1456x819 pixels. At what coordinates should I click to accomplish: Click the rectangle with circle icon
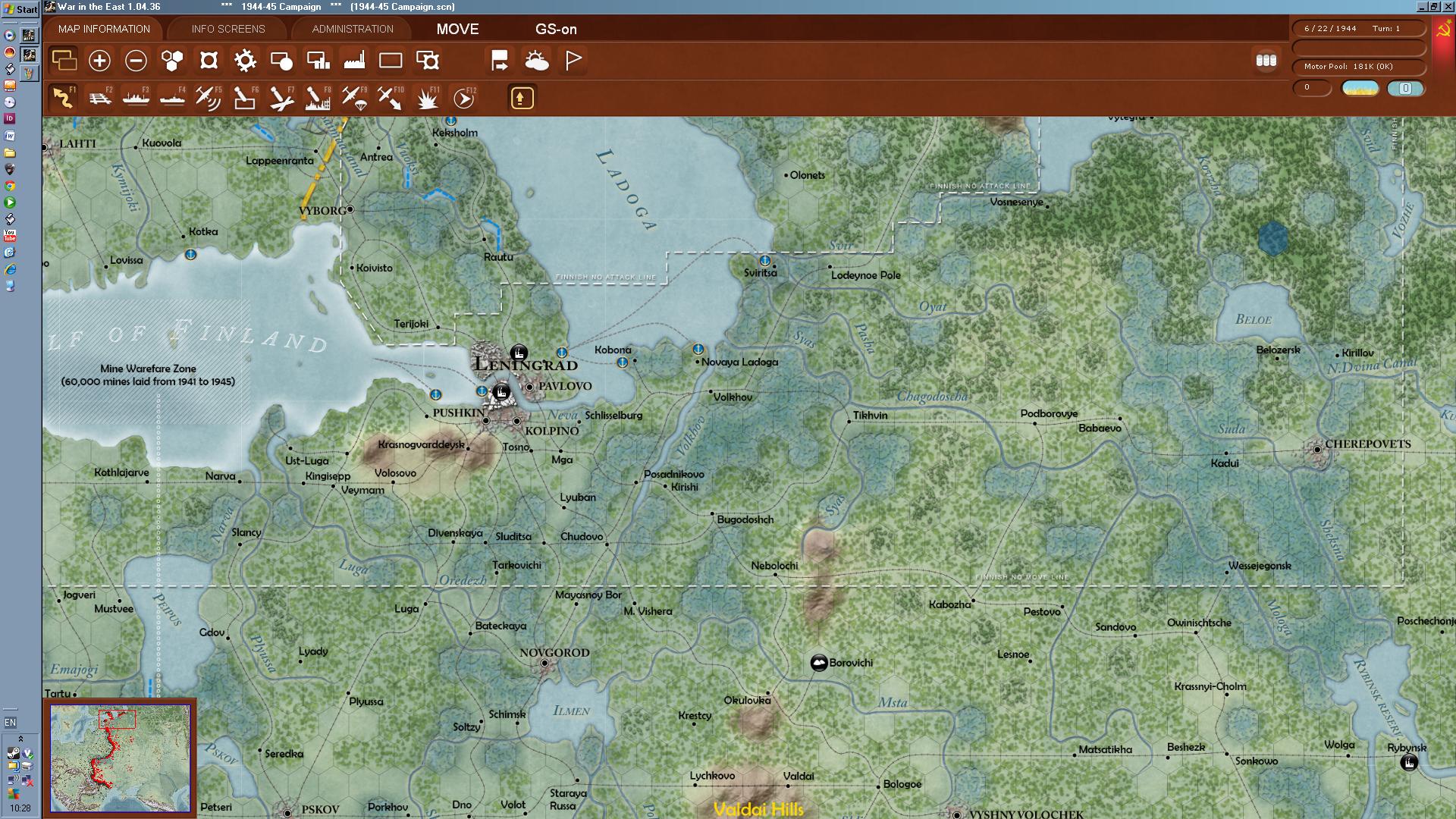(281, 61)
